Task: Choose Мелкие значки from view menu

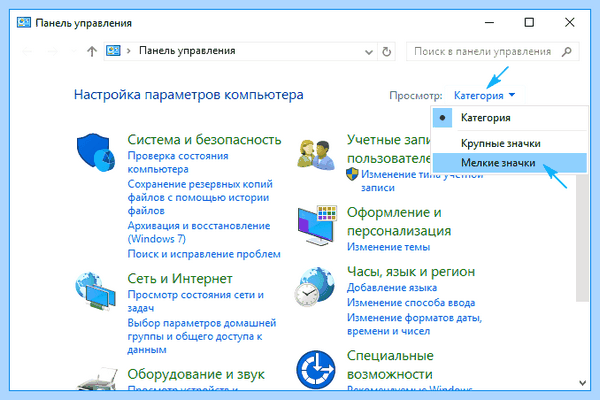Action: pyautogui.click(x=509, y=163)
